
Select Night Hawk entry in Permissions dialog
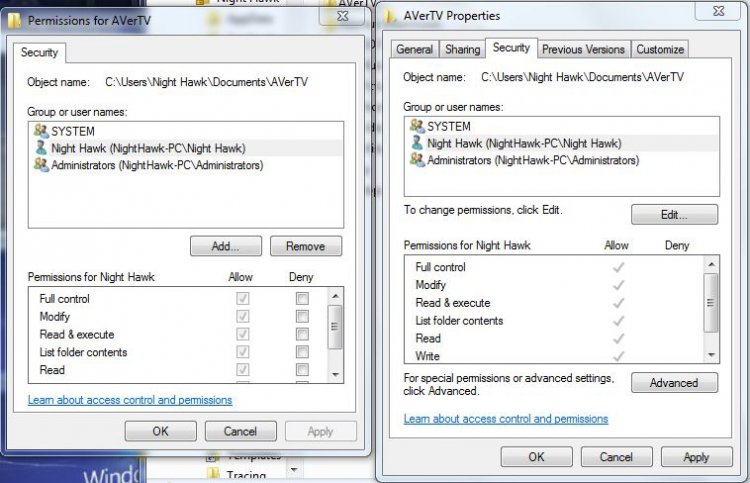[x=186, y=148]
